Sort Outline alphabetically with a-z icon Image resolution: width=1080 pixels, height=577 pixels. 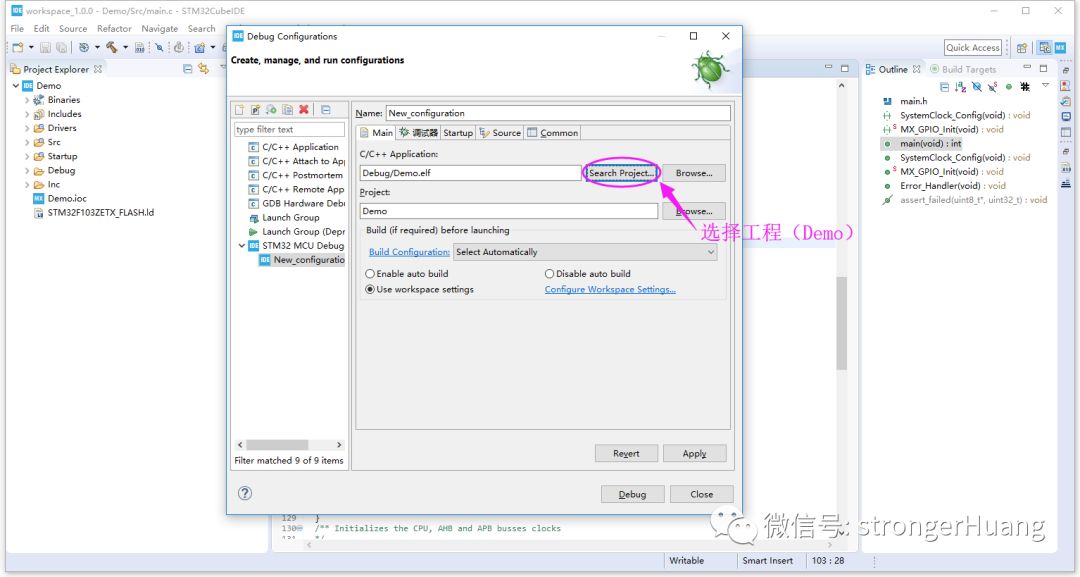coord(960,87)
